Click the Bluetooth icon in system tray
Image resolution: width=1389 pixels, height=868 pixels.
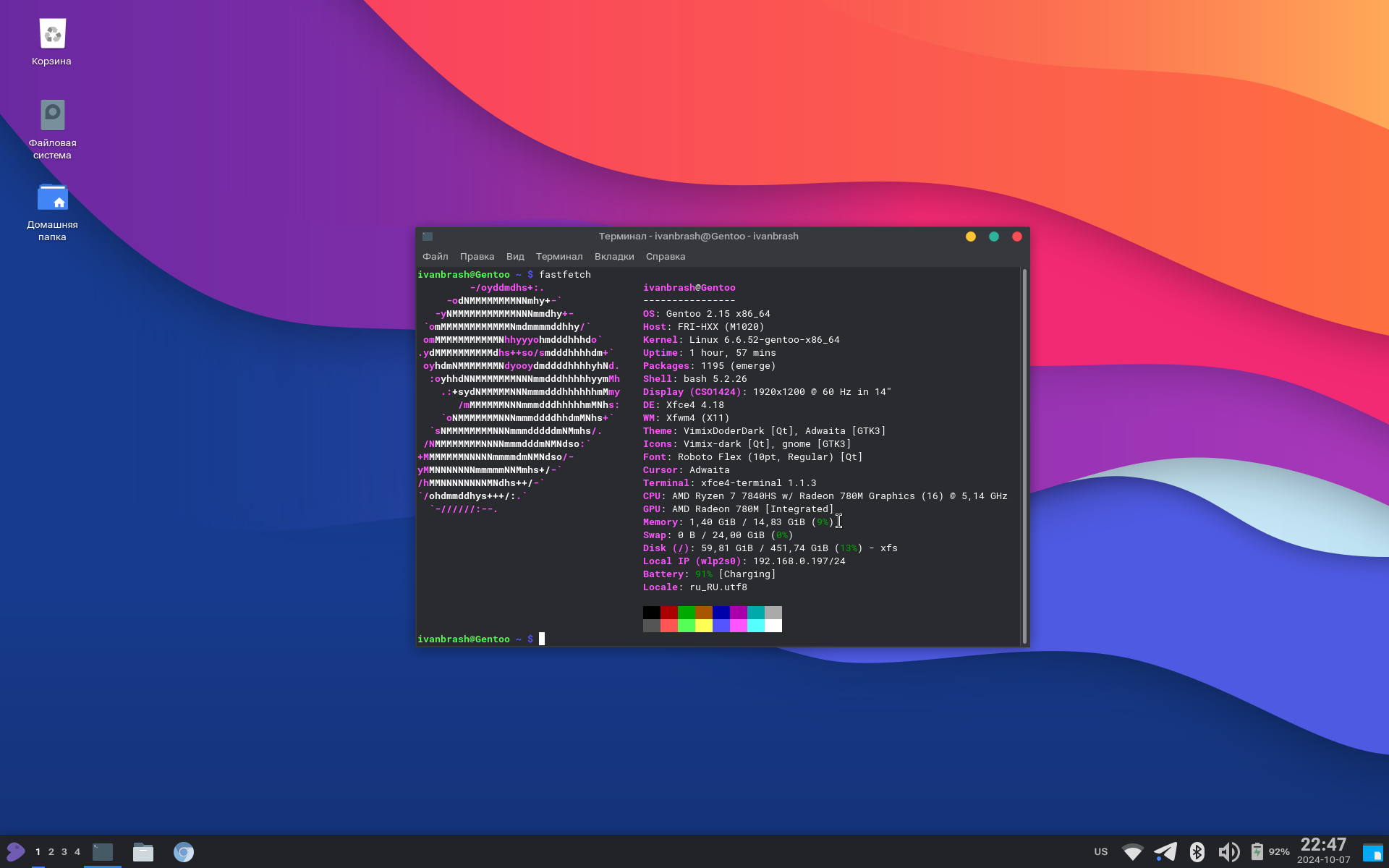(1196, 852)
